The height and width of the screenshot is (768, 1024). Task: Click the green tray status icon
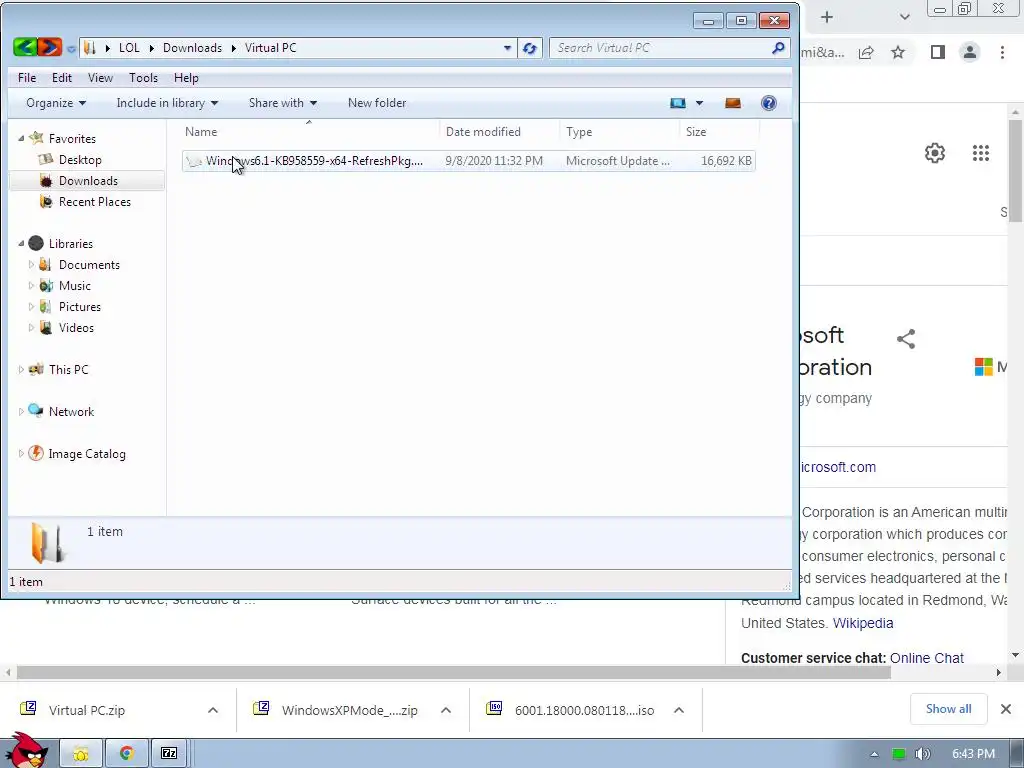click(x=899, y=754)
